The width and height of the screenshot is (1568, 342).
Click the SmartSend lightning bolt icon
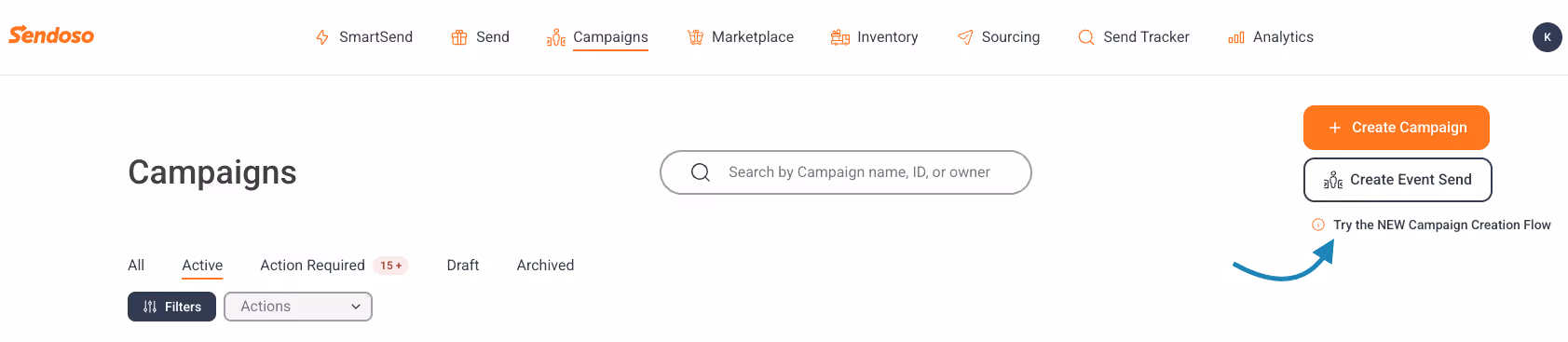322,37
